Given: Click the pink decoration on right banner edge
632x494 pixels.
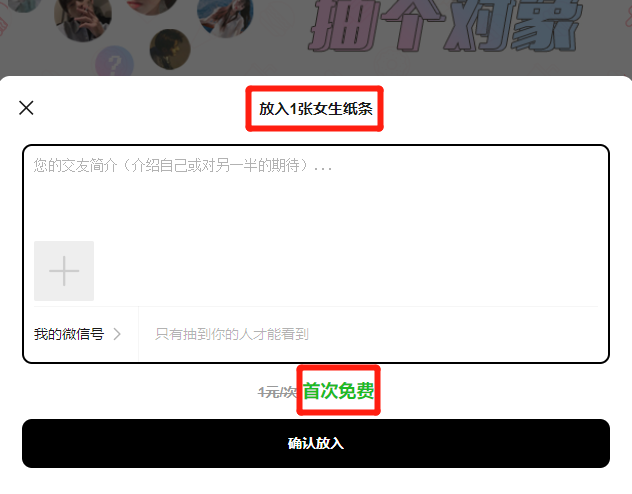Looking at the screenshot, I should (628, 16).
